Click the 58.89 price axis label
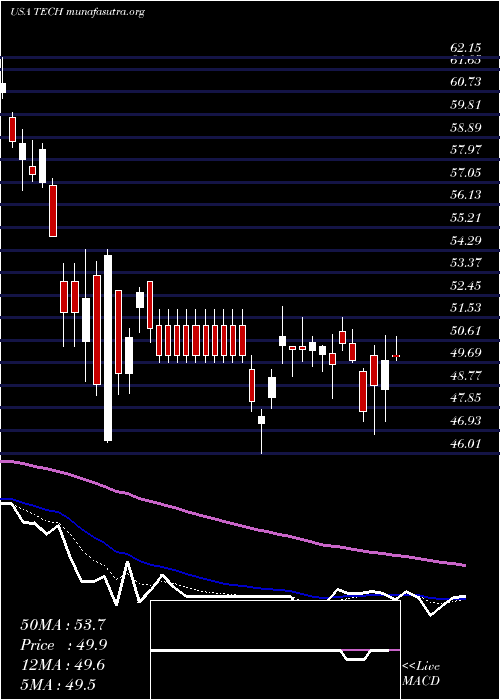This screenshot has height=700, width=500. 465,127
